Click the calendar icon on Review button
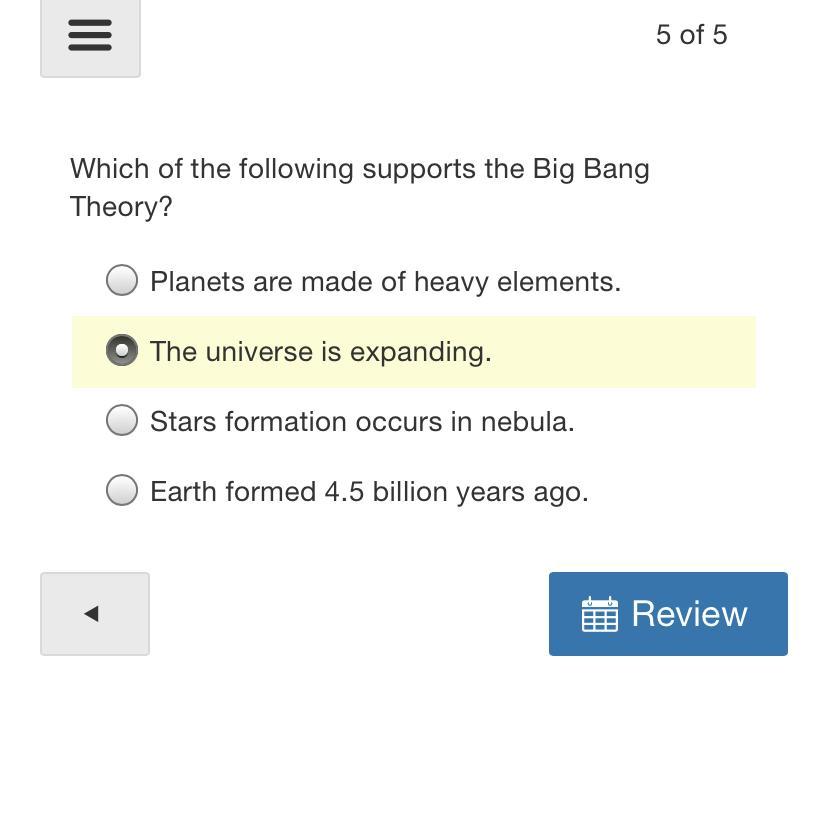Viewport: 828px width, 828px height. tap(599, 614)
